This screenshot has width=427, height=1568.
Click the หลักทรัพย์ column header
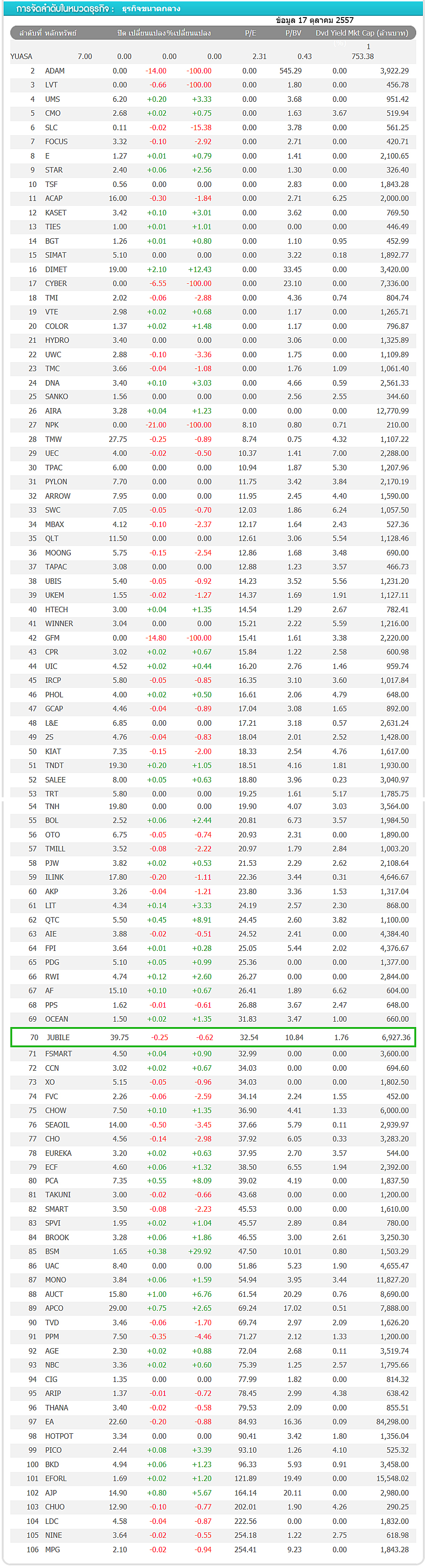(60, 33)
